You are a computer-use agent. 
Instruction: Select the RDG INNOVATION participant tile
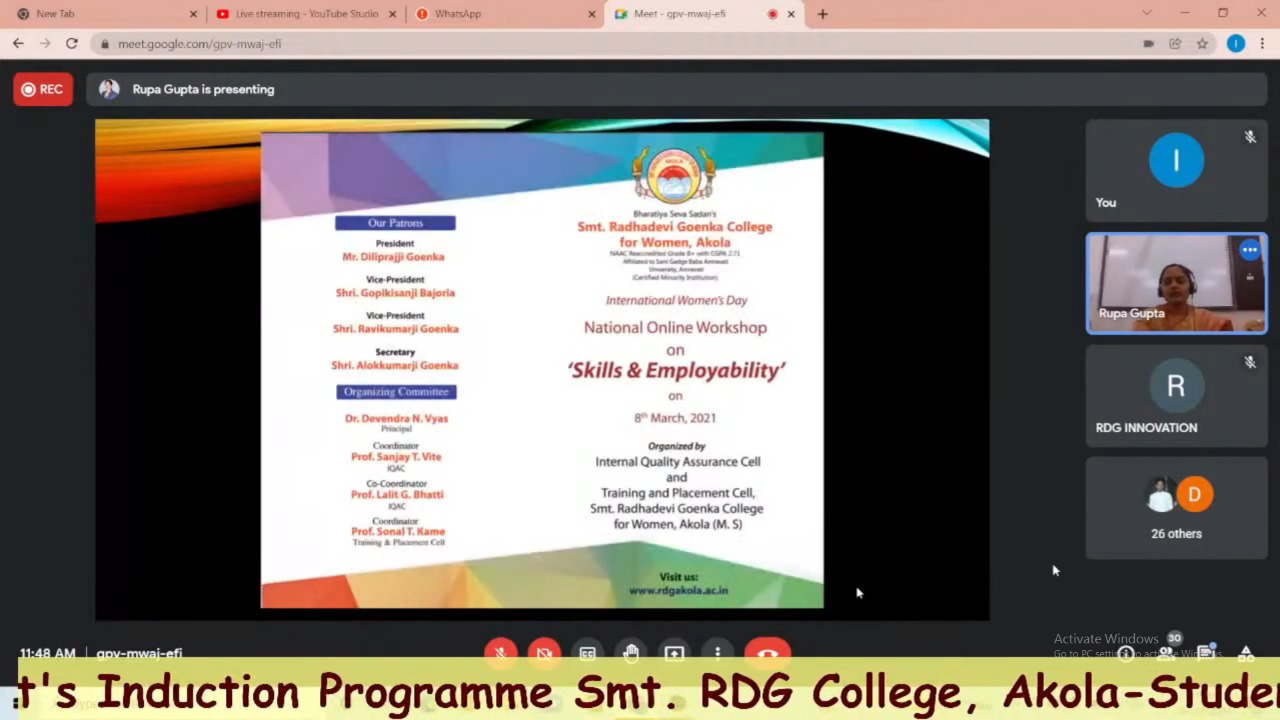[x=1176, y=396]
